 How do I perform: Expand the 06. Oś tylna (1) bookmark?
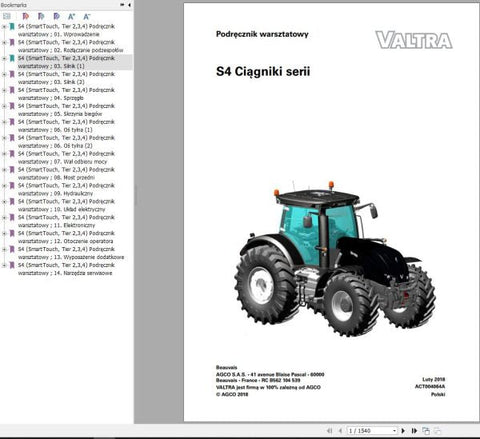pyautogui.click(x=4, y=122)
